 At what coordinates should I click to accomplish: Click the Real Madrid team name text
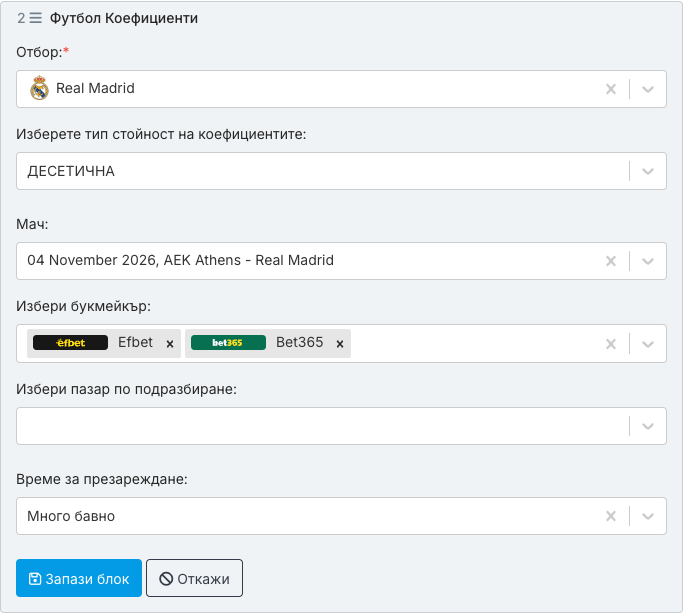95,88
